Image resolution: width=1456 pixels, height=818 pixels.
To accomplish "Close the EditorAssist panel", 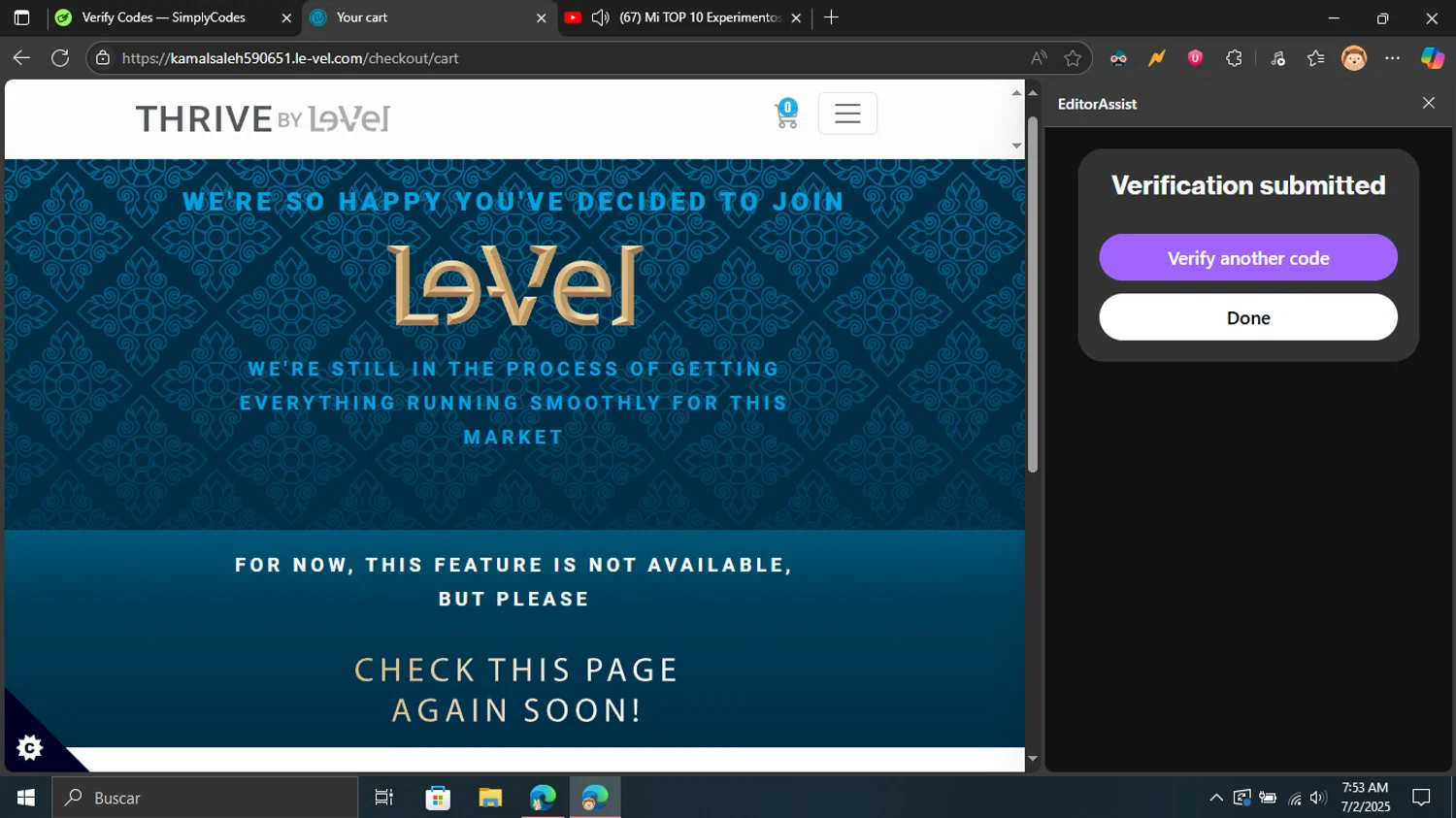I will point(1428,103).
